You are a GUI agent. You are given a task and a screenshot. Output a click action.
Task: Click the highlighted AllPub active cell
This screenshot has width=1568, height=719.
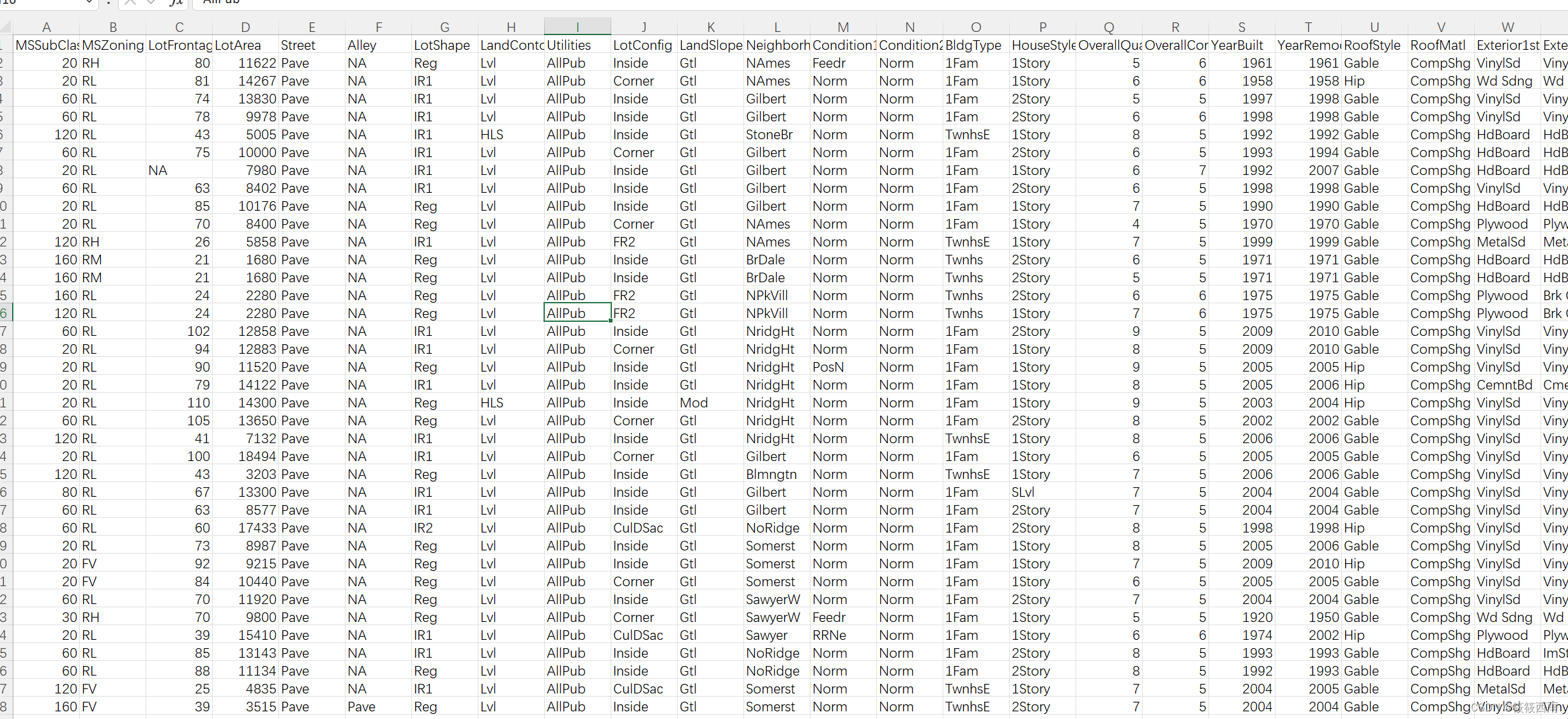[x=577, y=314]
